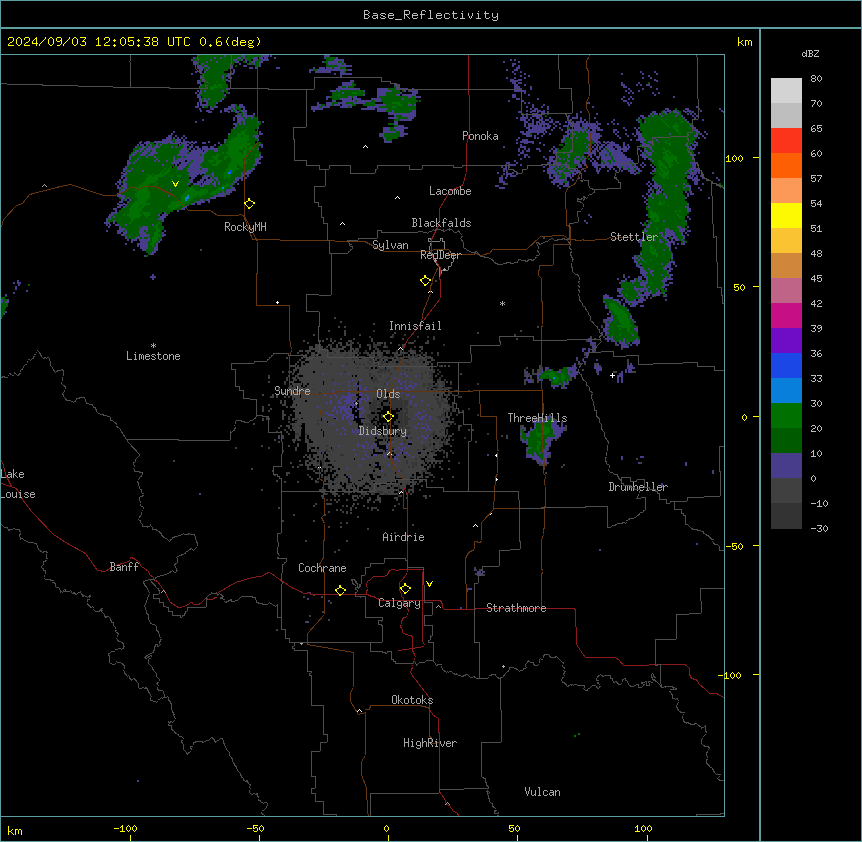862x842 pixels.
Task: Click the grey clutter blob centre near Didsbury
Action: coord(374,419)
